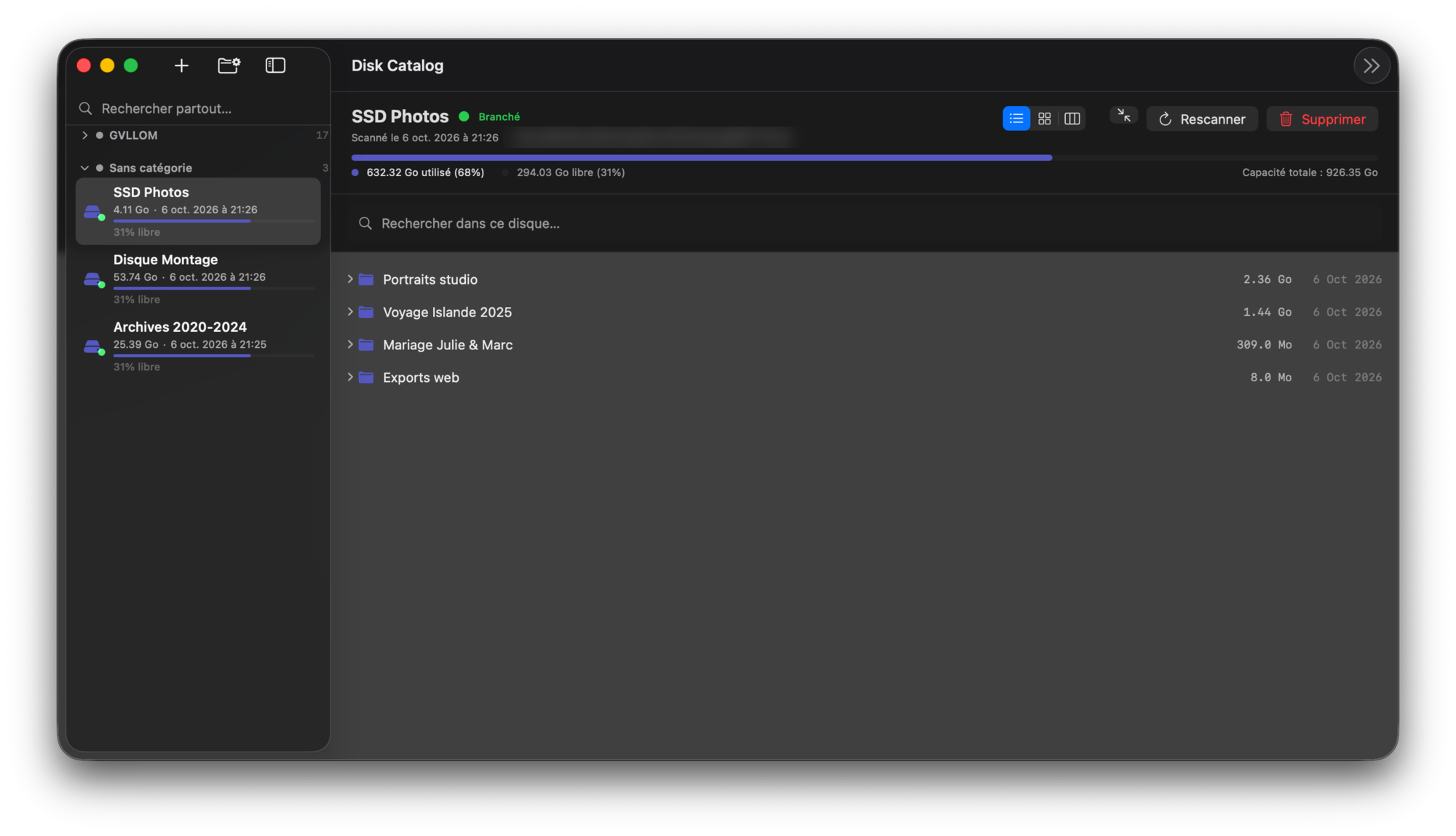Click the 632.32 Go utilisé label

(x=425, y=172)
